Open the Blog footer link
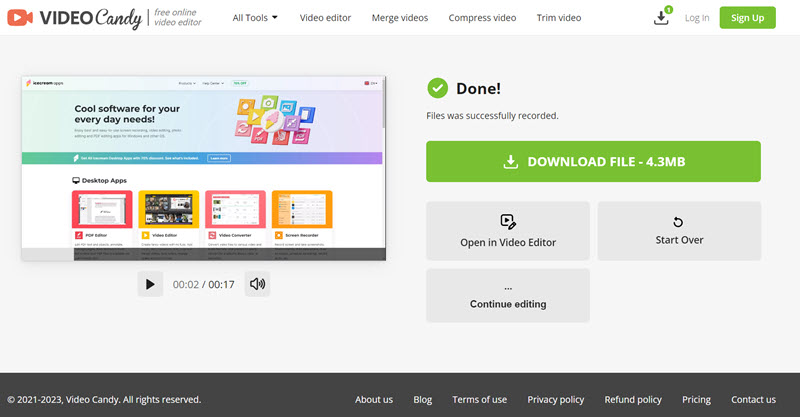This screenshot has height=417, width=800. click(x=422, y=400)
